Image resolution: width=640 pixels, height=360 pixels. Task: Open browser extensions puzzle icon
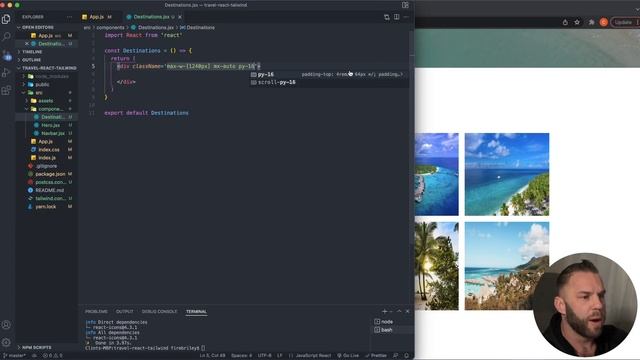(x=591, y=22)
